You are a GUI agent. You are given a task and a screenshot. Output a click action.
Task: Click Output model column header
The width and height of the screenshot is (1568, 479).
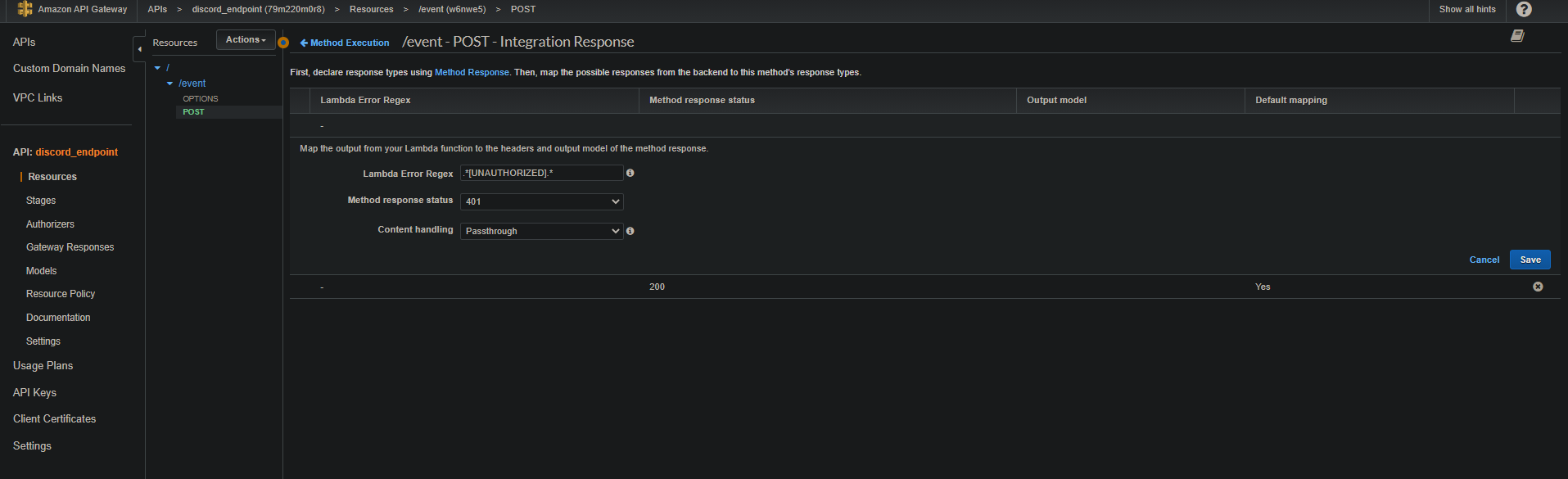[x=1056, y=100]
